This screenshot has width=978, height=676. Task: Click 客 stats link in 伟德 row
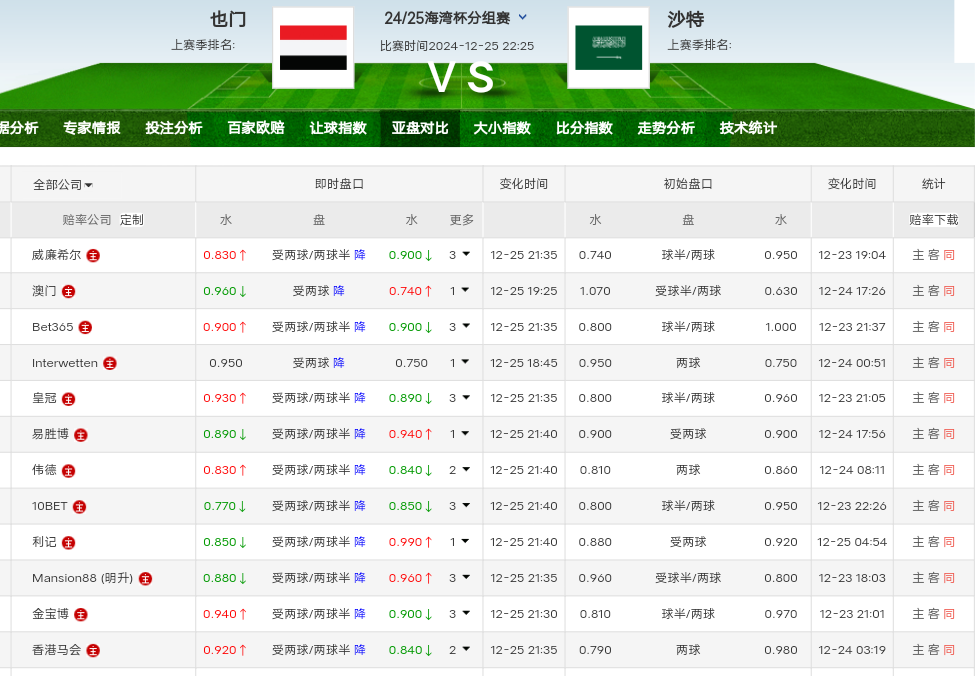(934, 470)
